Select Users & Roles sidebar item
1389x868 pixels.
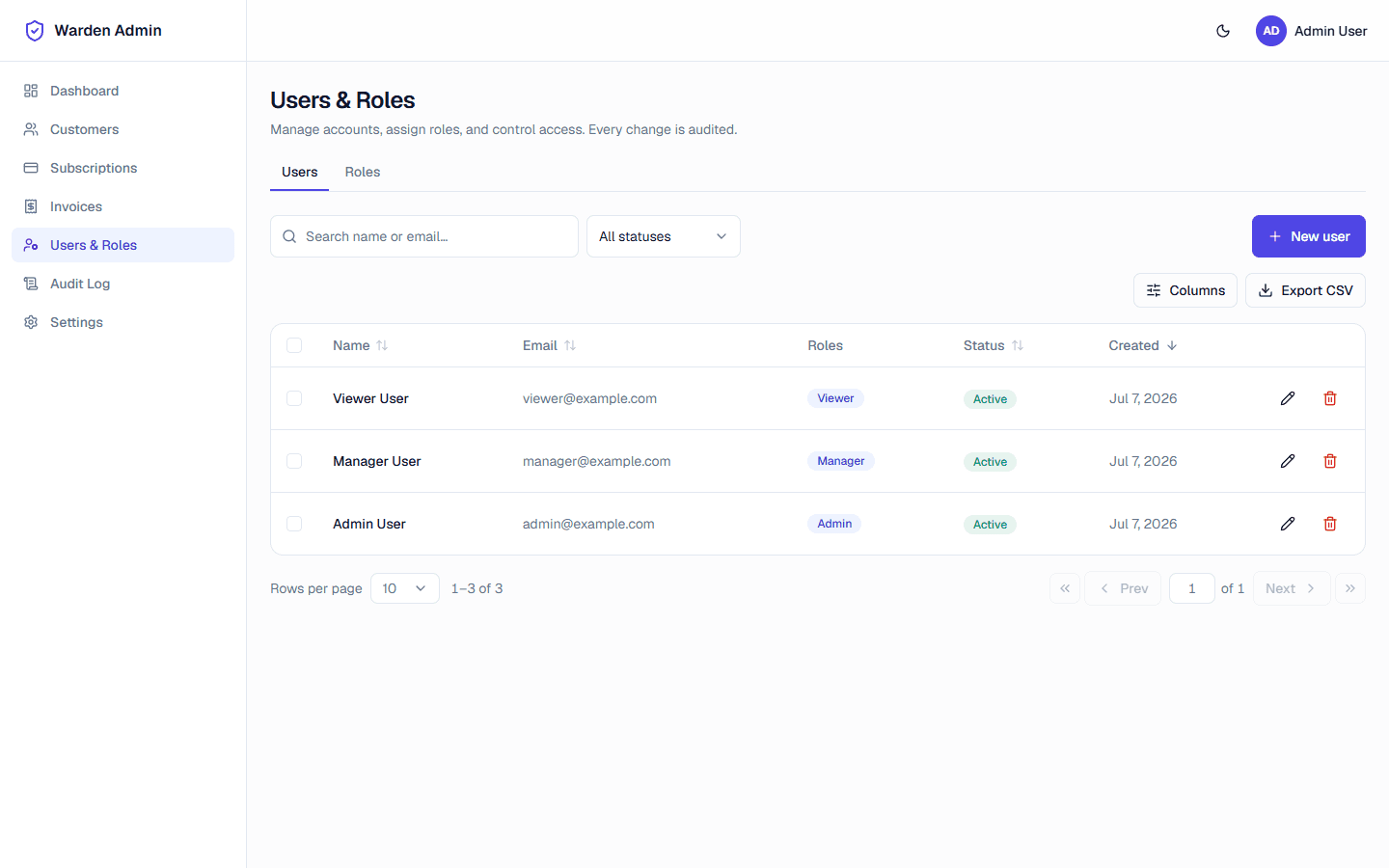pyautogui.click(x=123, y=245)
